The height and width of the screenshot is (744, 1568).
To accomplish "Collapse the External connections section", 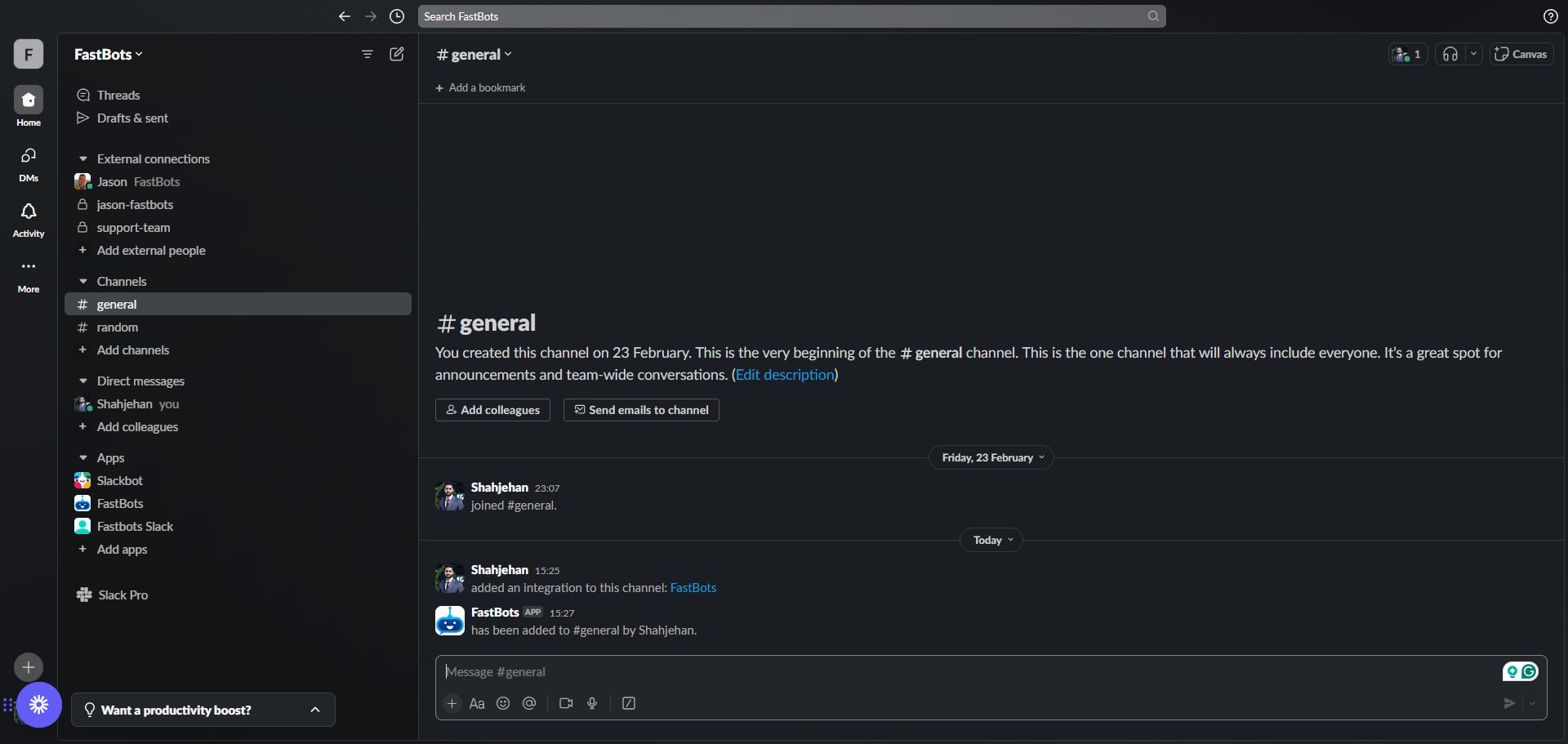I will [x=82, y=158].
